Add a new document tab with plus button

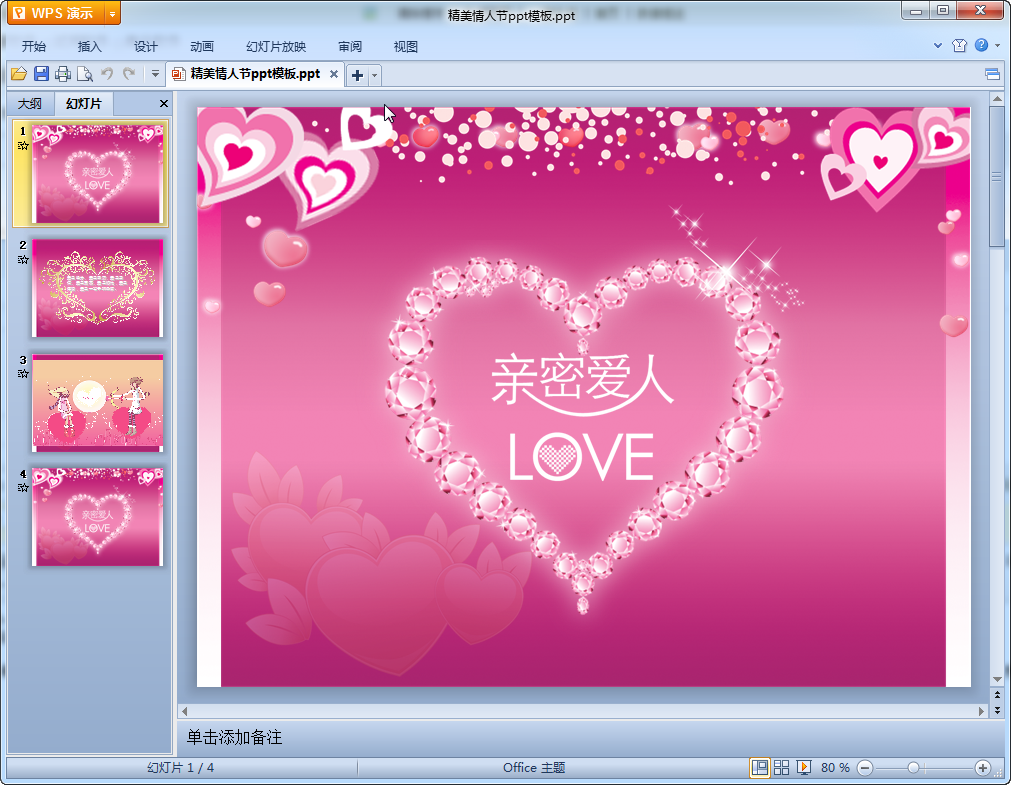click(357, 75)
